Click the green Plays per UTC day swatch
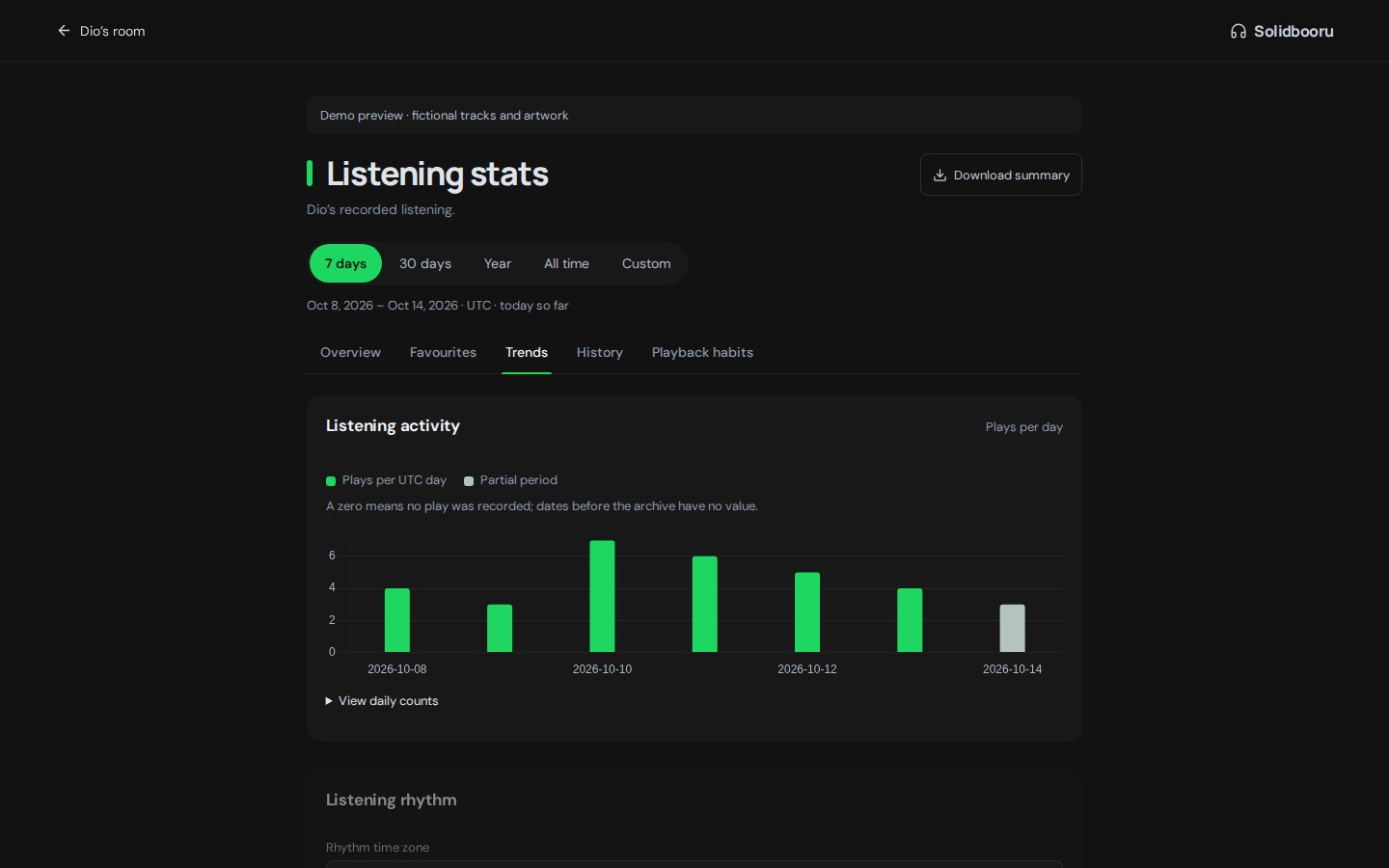The image size is (1389, 868). point(331,481)
